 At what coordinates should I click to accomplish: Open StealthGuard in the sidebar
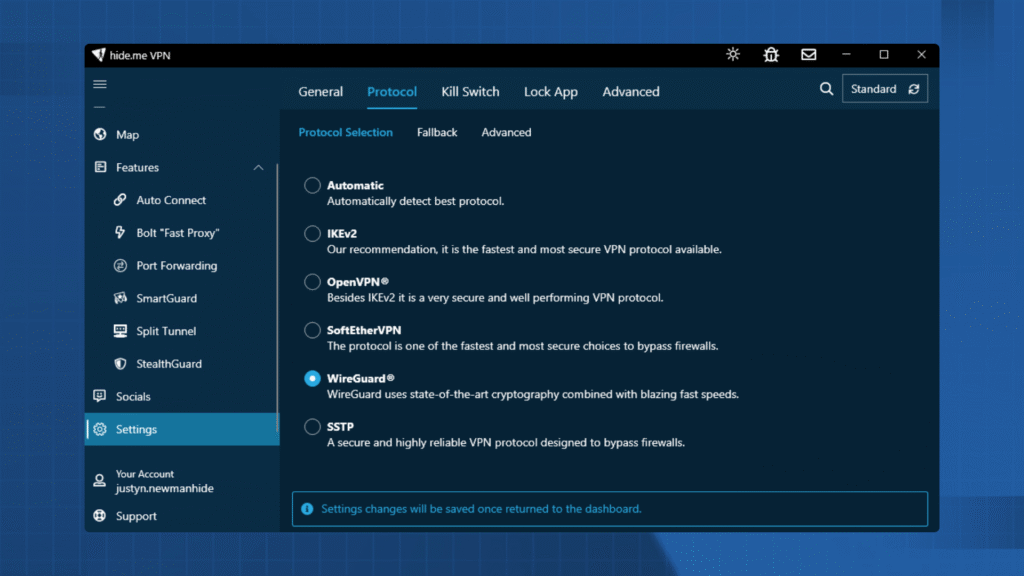(x=169, y=364)
